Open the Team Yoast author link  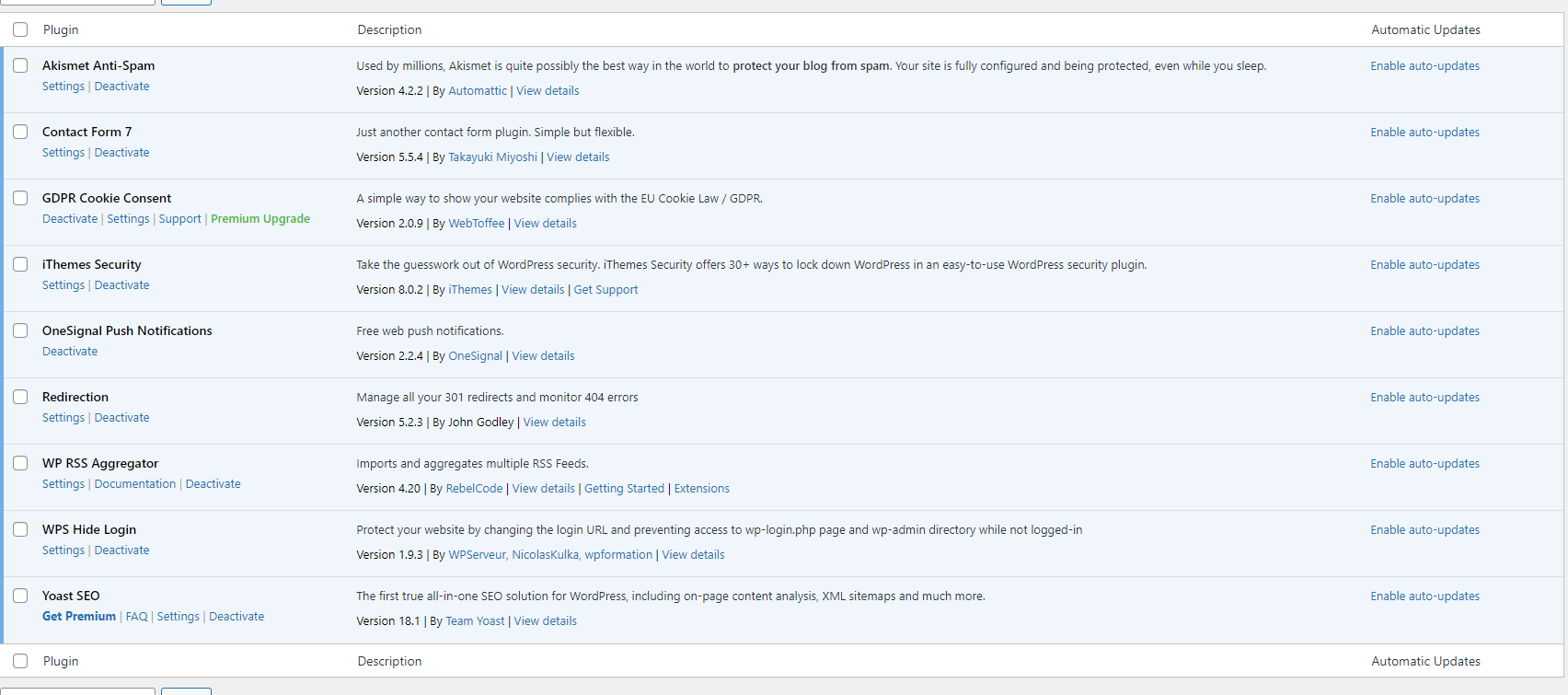point(475,621)
